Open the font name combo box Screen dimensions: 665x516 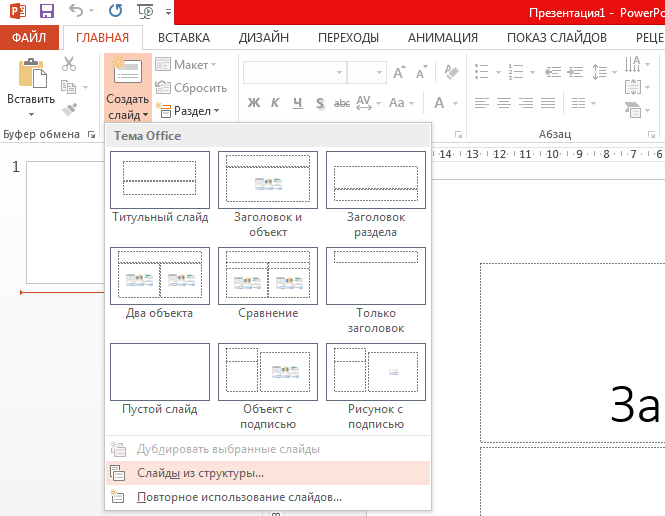pyautogui.click(x=292, y=73)
